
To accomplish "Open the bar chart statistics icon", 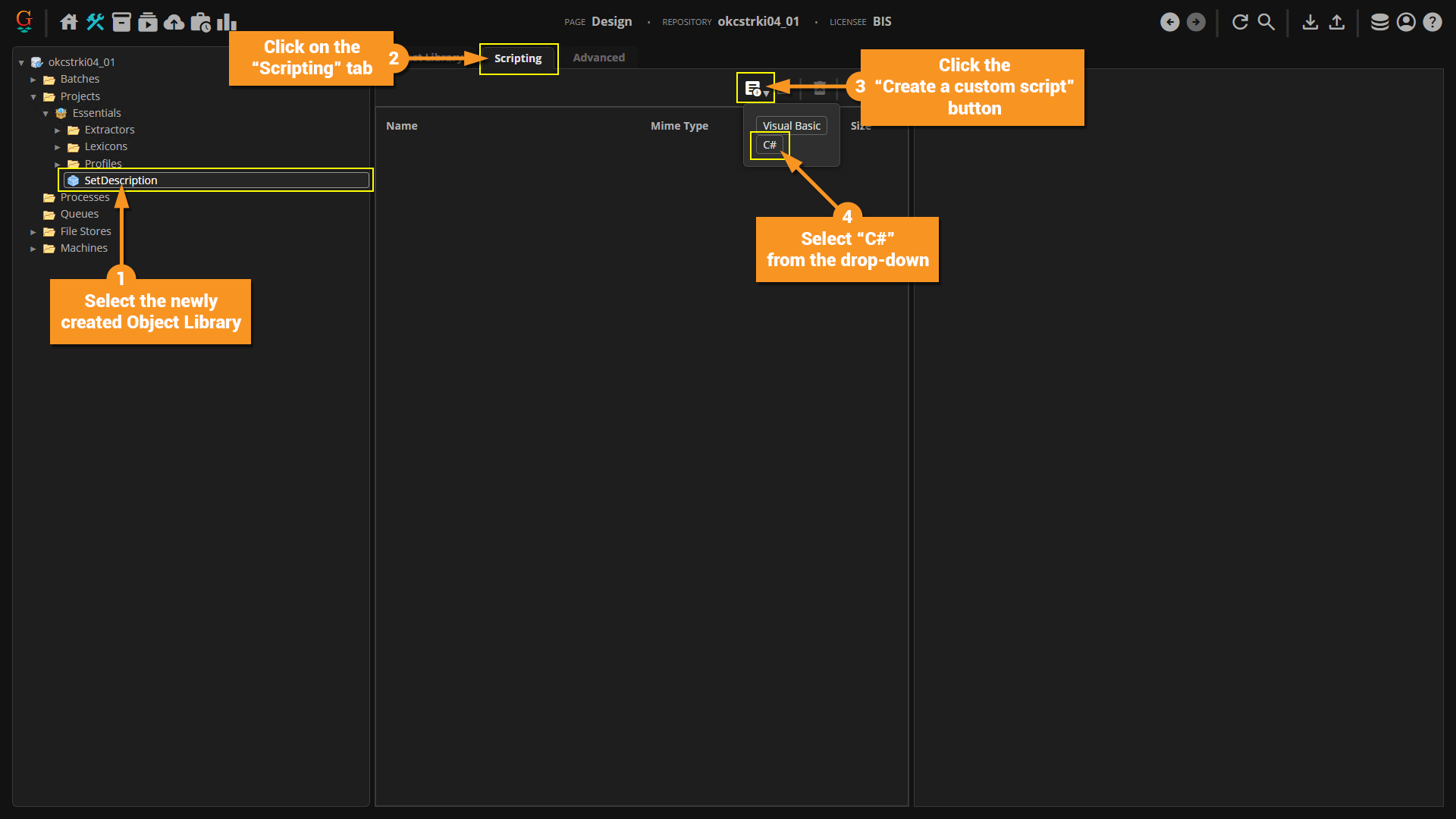I will pos(226,22).
